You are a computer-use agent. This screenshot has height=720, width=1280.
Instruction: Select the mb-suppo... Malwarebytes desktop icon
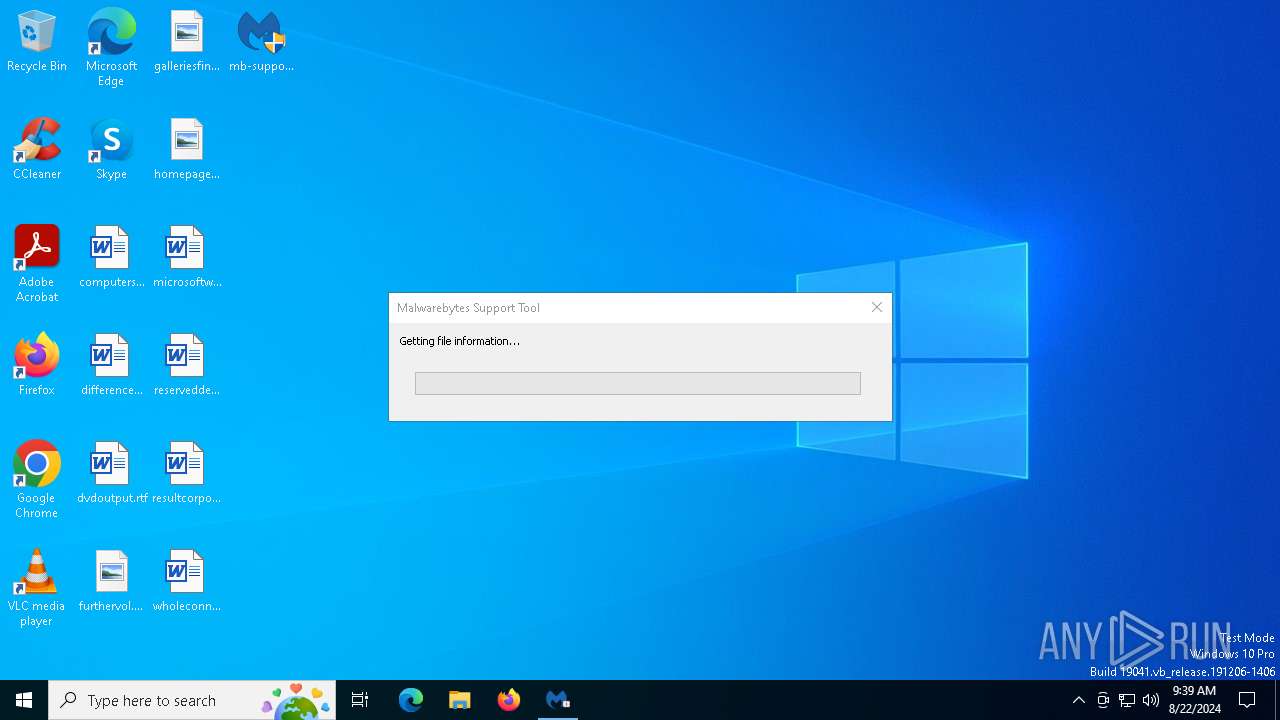point(261,42)
